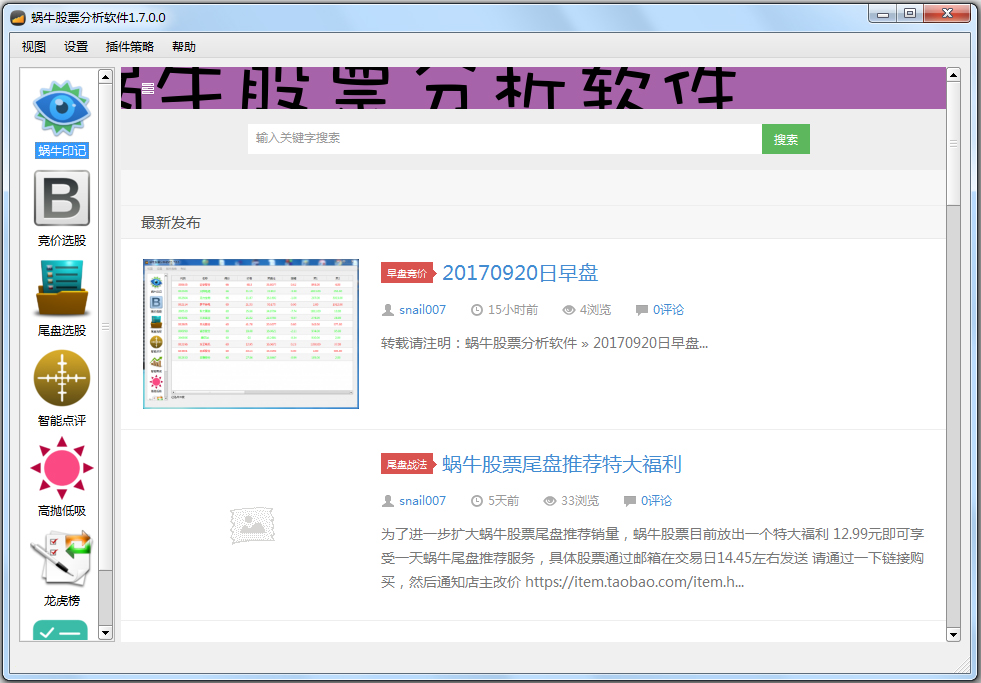Click the 蜗牛印记 label in the sidebar
Viewport: 981px width, 683px height.
point(61,150)
